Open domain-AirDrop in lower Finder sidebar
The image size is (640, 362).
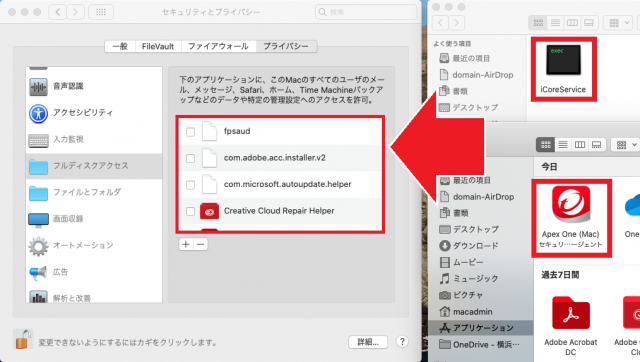[476, 197]
